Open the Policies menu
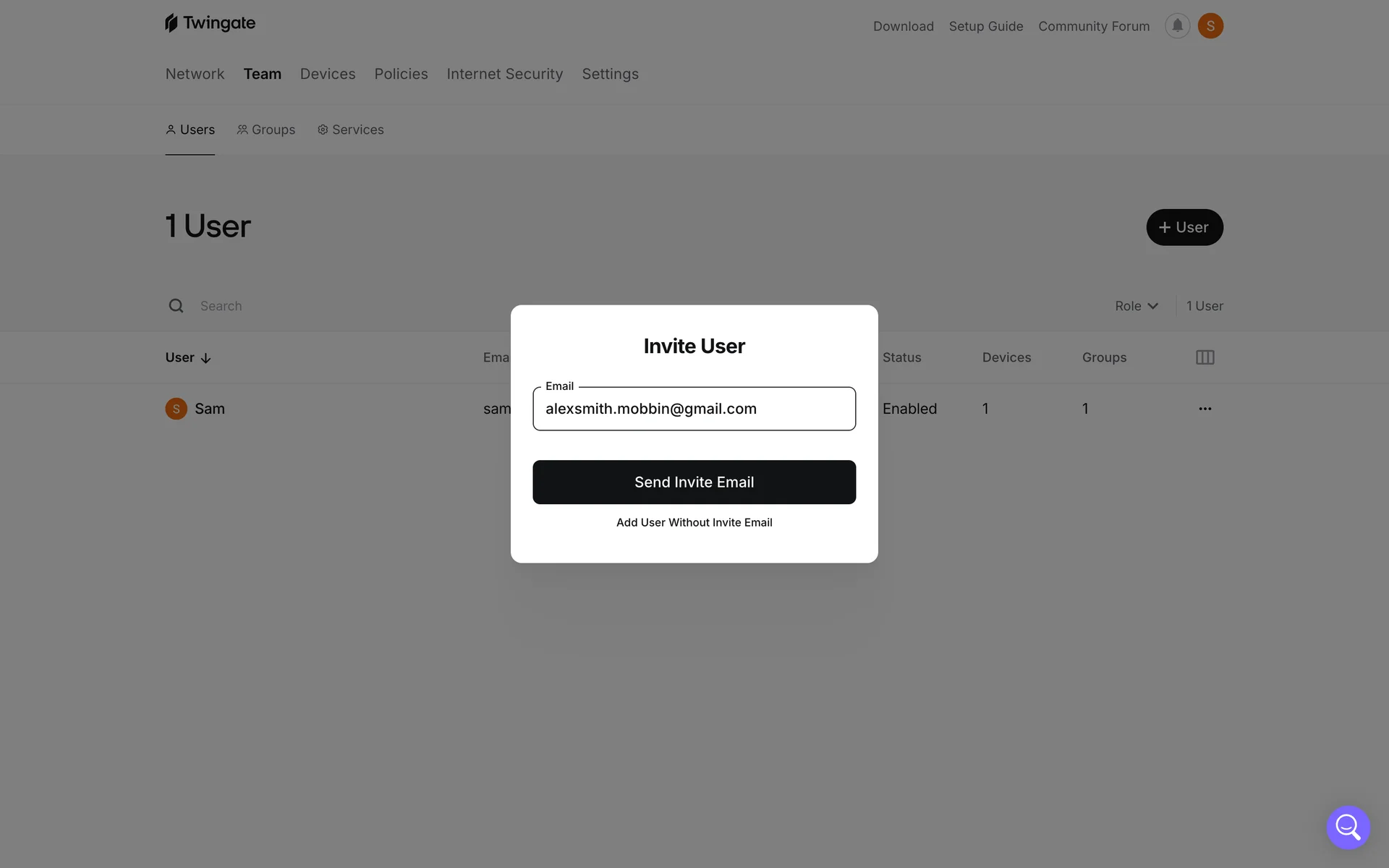The width and height of the screenshot is (1389, 868). click(401, 74)
